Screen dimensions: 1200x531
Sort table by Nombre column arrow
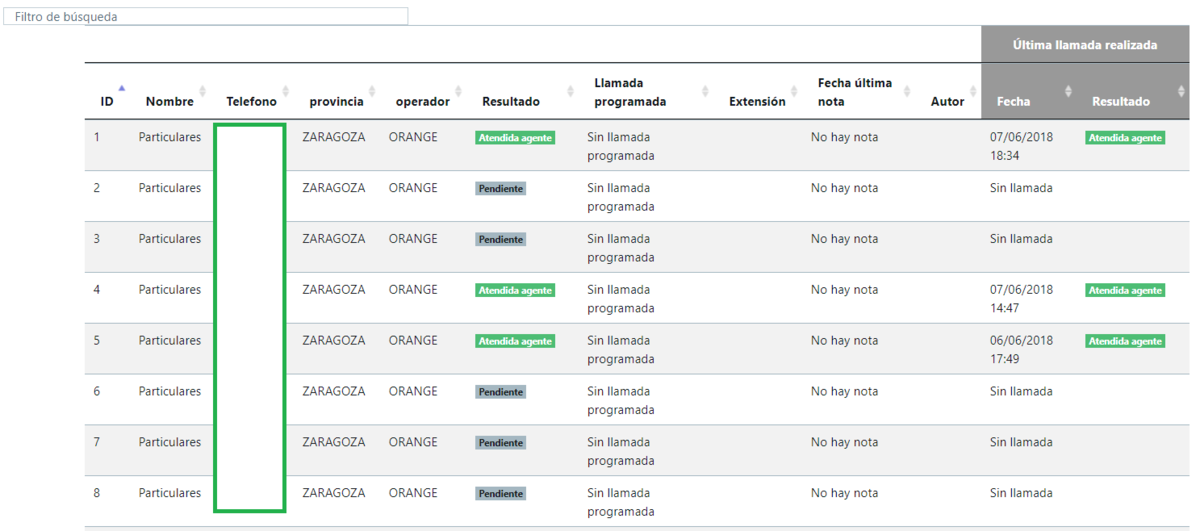click(203, 92)
